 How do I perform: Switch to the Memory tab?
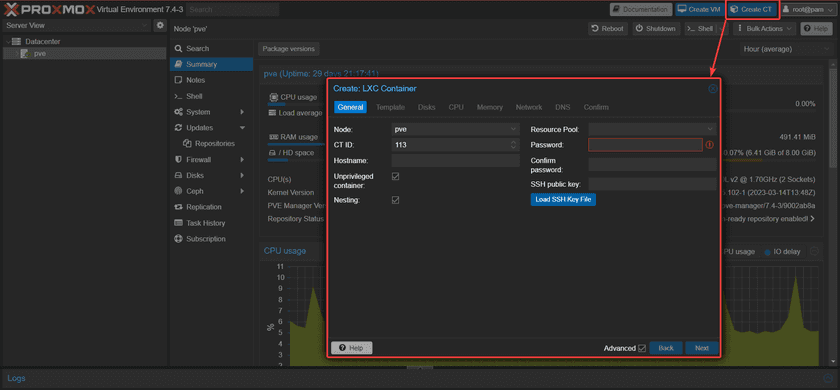coord(490,107)
